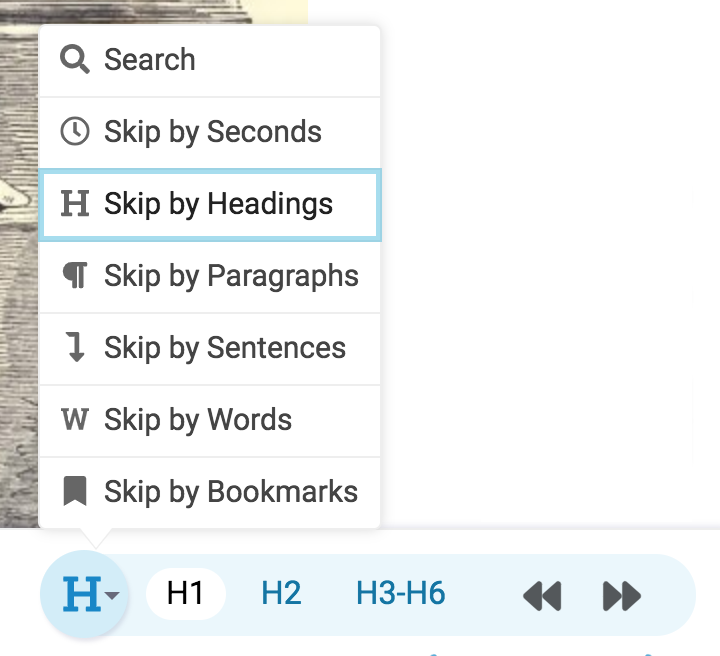Viewport: 720px width, 656px height.
Task: Choose Skip by Paragraphs menu entry
Action: click(x=210, y=276)
